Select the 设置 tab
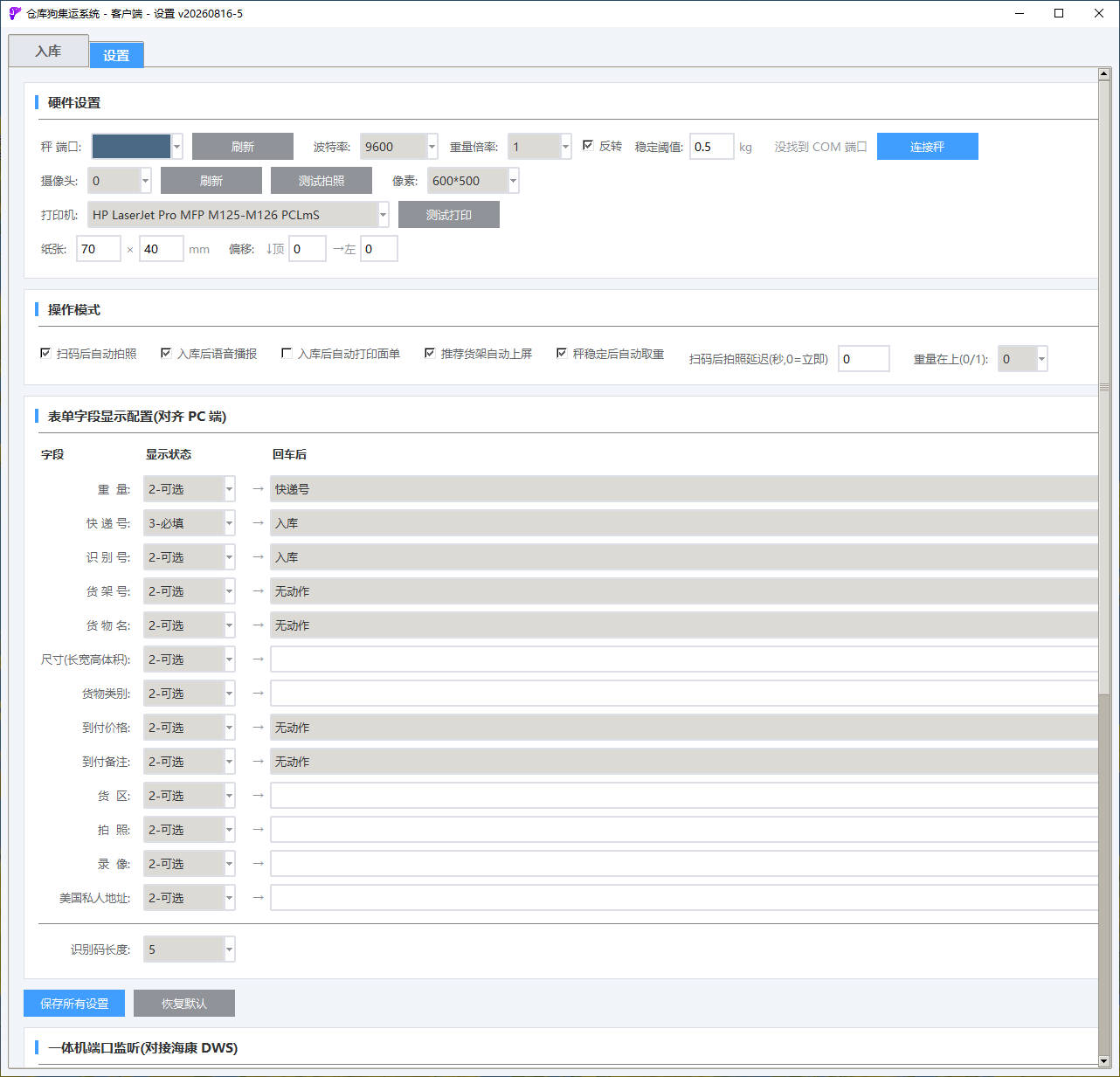Viewport: 1120px width, 1077px height. (116, 55)
